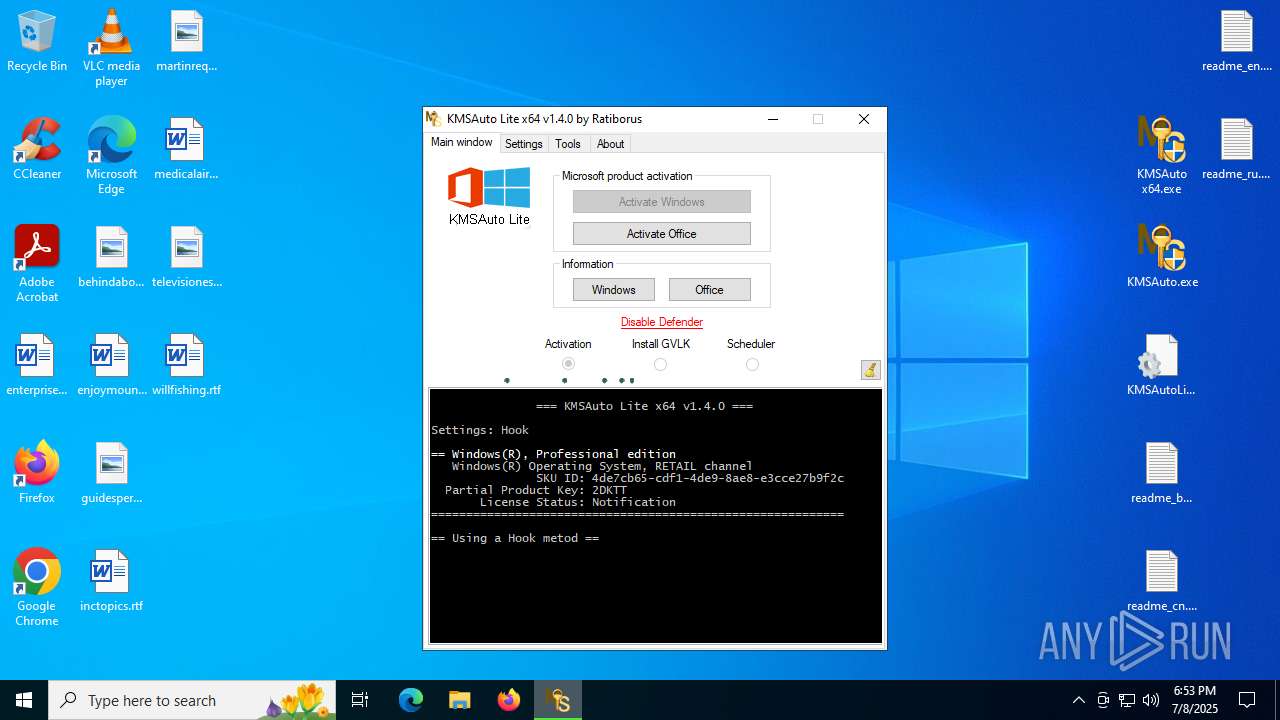Click the KMSAuto title bar app icon
Screen dimensions: 1280x720
(434, 119)
